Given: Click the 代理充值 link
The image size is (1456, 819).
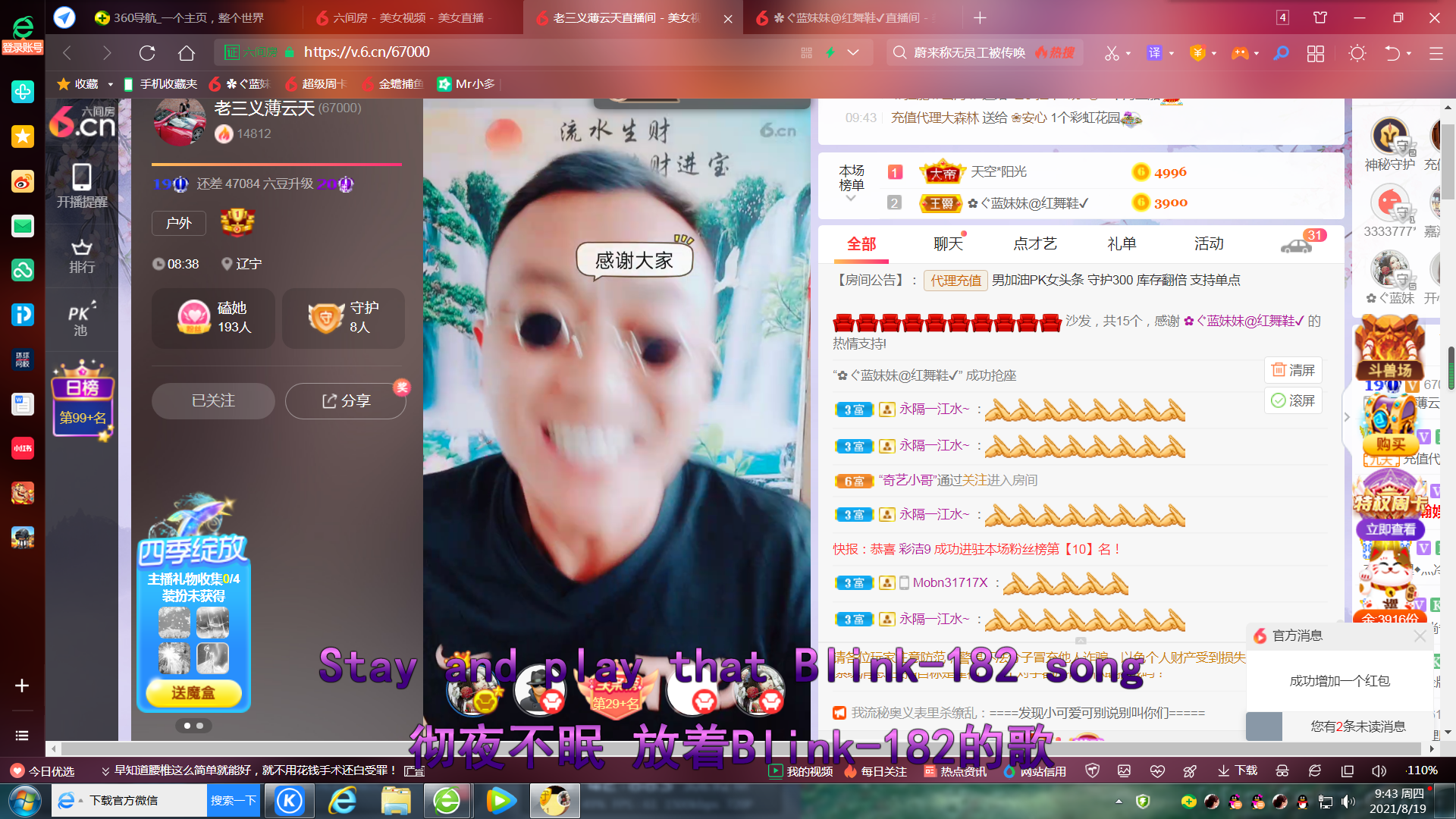Looking at the screenshot, I should tap(955, 280).
